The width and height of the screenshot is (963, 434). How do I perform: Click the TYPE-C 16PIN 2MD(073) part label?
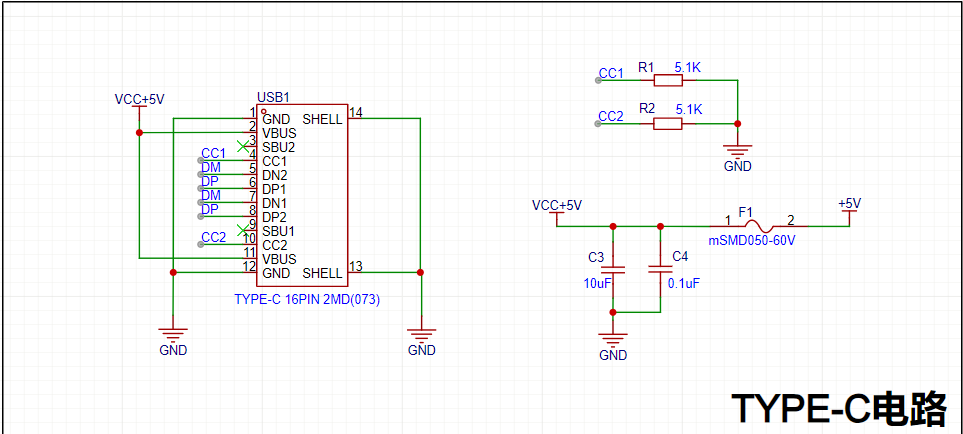coord(307,299)
